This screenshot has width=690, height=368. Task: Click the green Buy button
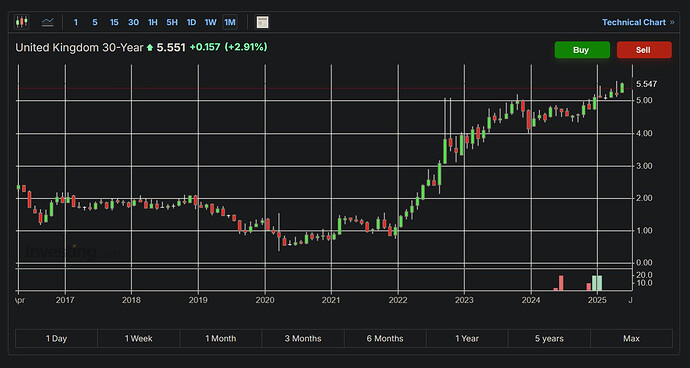pyautogui.click(x=582, y=50)
